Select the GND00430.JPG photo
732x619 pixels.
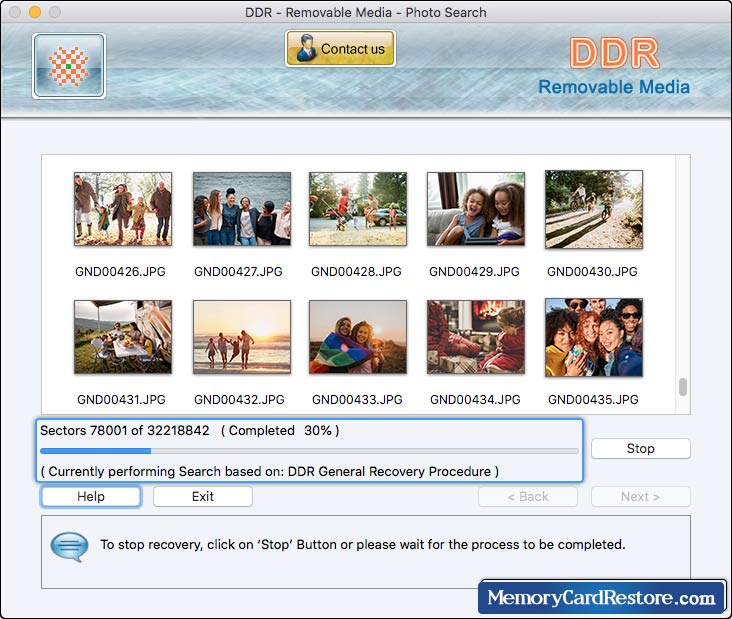(x=593, y=209)
